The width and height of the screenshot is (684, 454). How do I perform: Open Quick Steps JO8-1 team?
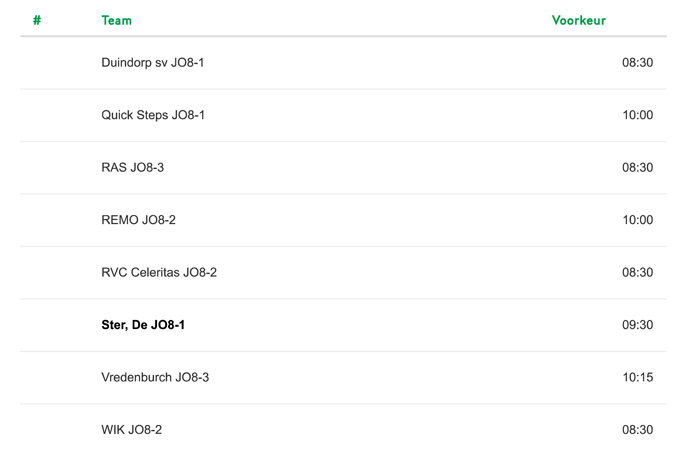coord(153,115)
